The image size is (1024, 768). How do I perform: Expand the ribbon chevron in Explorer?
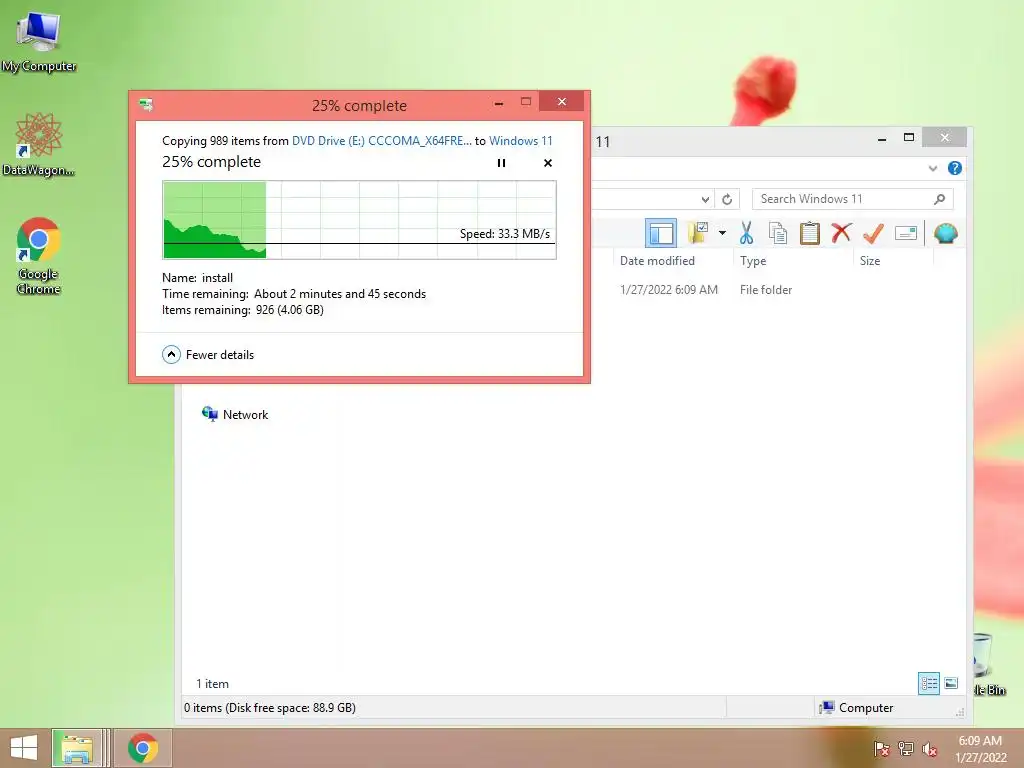coord(933,168)
